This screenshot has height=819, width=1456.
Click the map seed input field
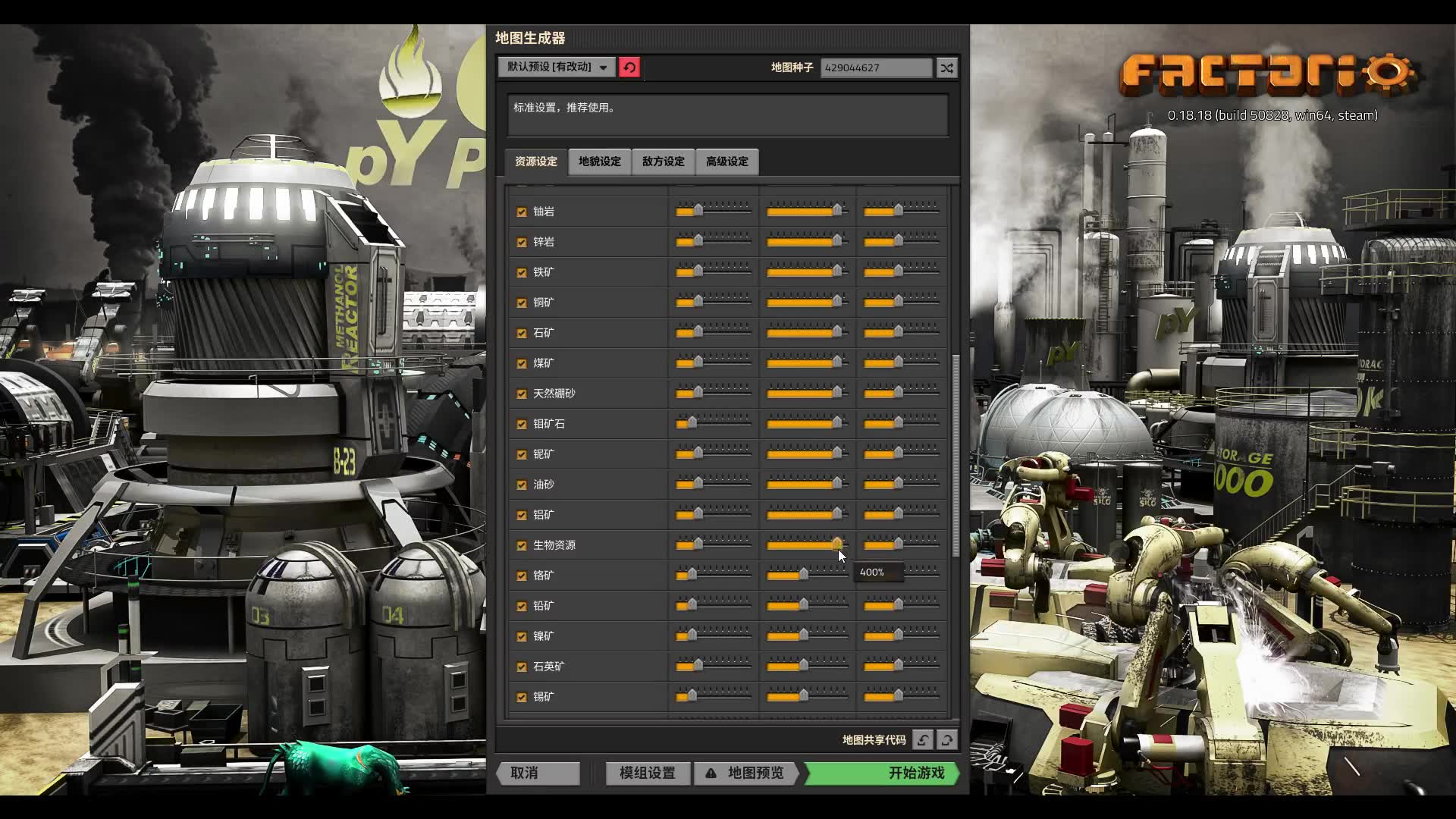click(x=876, y=67)
